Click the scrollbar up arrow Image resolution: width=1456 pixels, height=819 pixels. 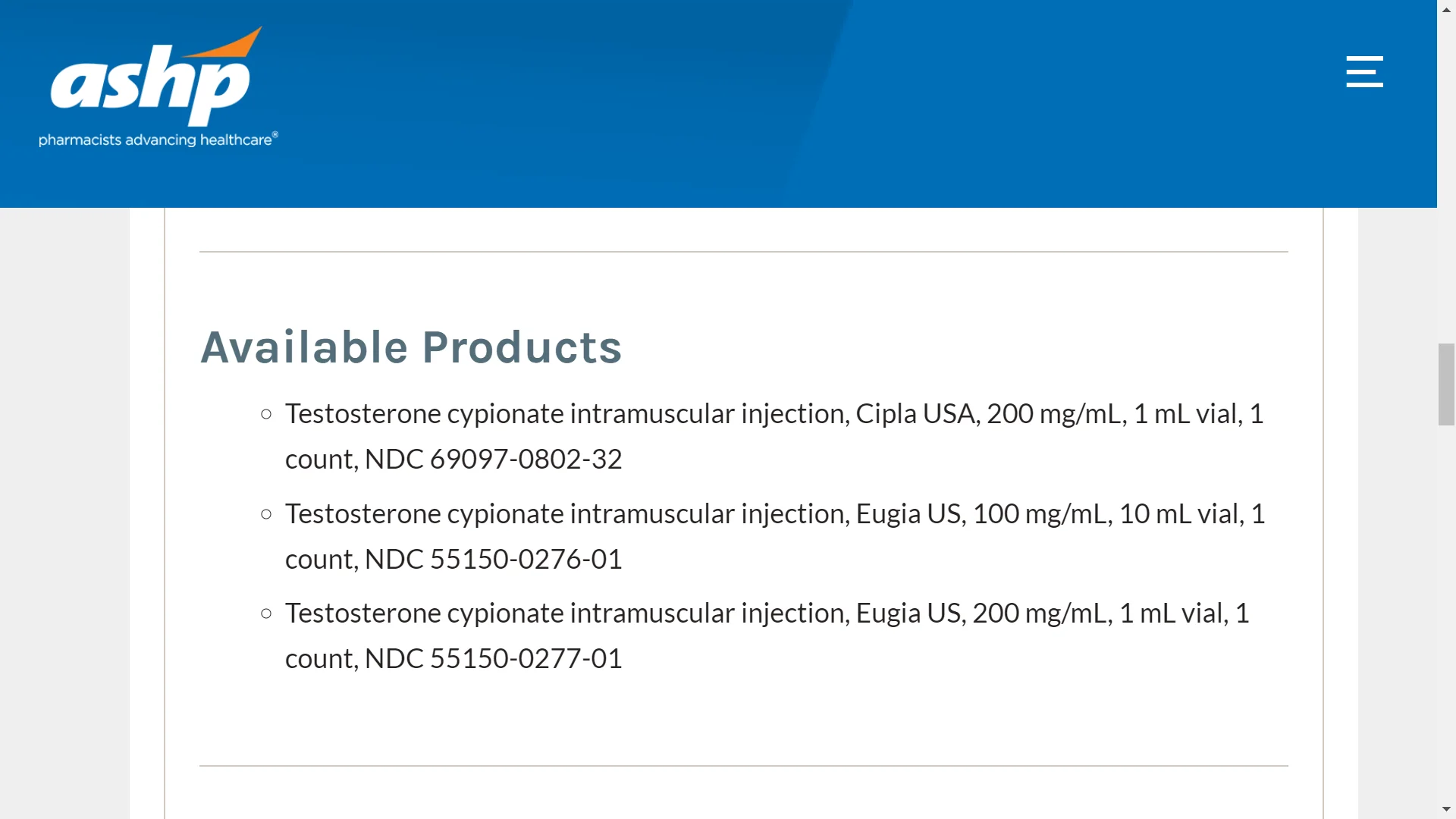click(x=1446, y=10)
